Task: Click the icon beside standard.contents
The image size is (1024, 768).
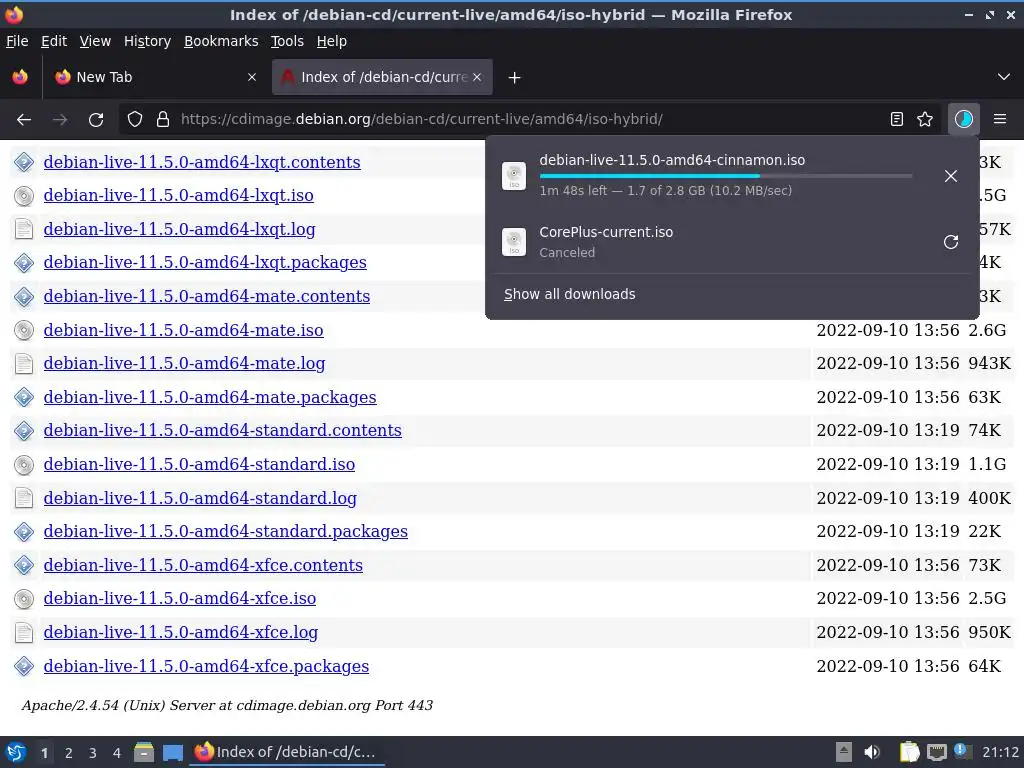Action: pos(24,431)
